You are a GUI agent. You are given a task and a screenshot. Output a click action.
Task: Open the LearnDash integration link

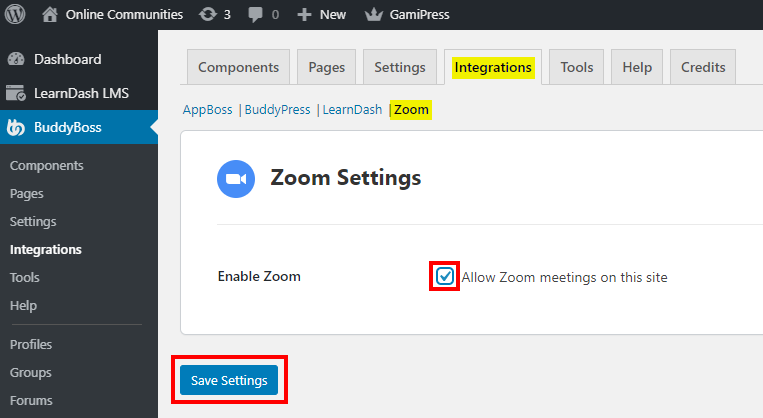click(x=352, y=110)
